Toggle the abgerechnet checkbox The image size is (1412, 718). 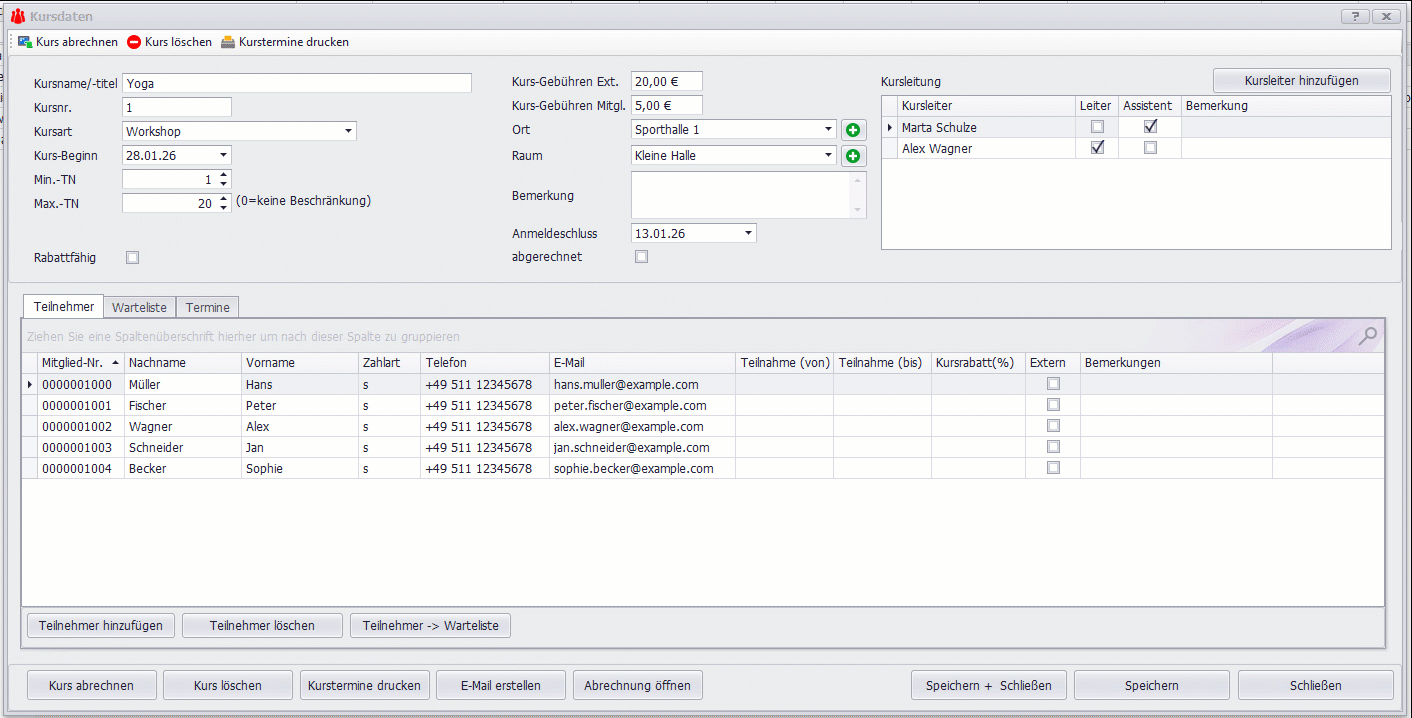642,257
